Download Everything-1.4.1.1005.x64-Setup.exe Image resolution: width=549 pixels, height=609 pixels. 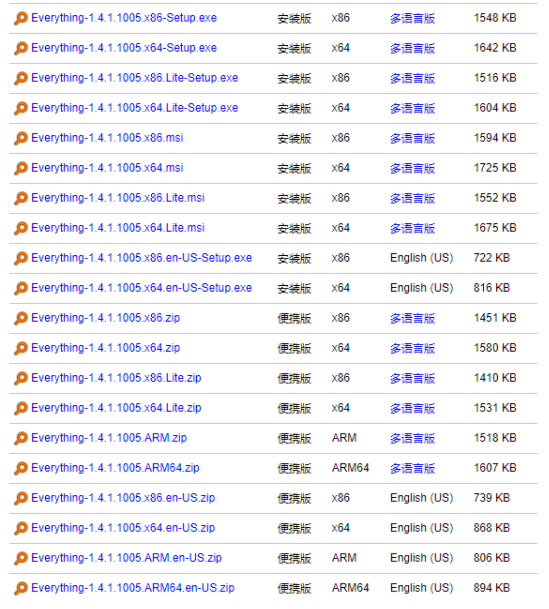coord(124,48)
